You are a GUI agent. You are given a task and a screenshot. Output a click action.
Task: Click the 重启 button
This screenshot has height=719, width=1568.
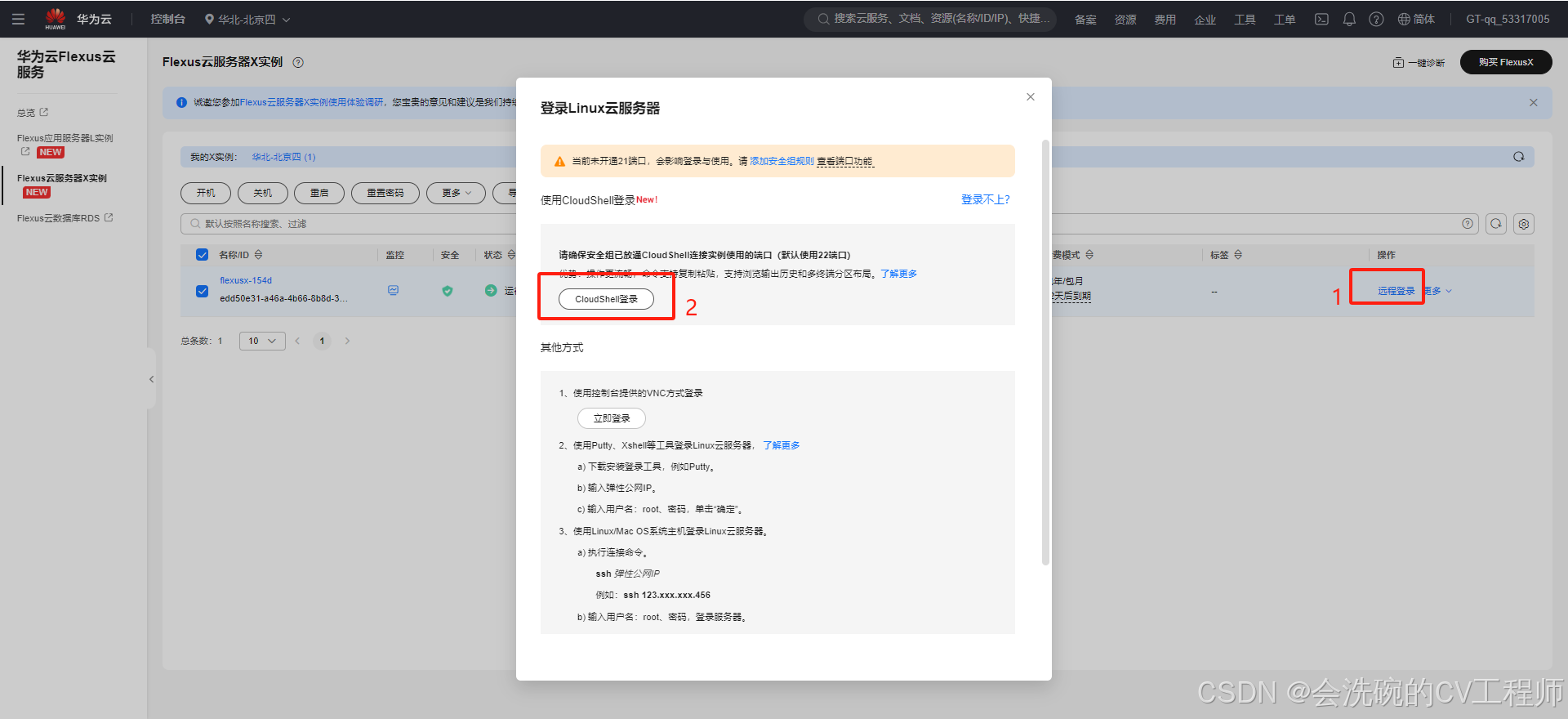click(x=319, y=193)
